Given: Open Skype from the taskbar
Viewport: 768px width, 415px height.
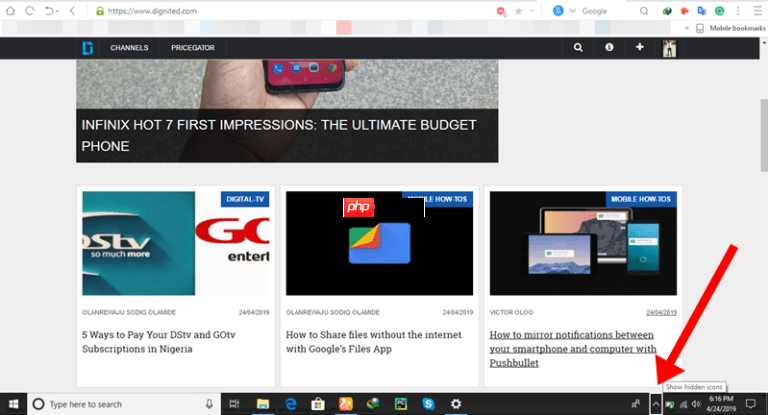Looking at the screenshot, I should (428, 404).
